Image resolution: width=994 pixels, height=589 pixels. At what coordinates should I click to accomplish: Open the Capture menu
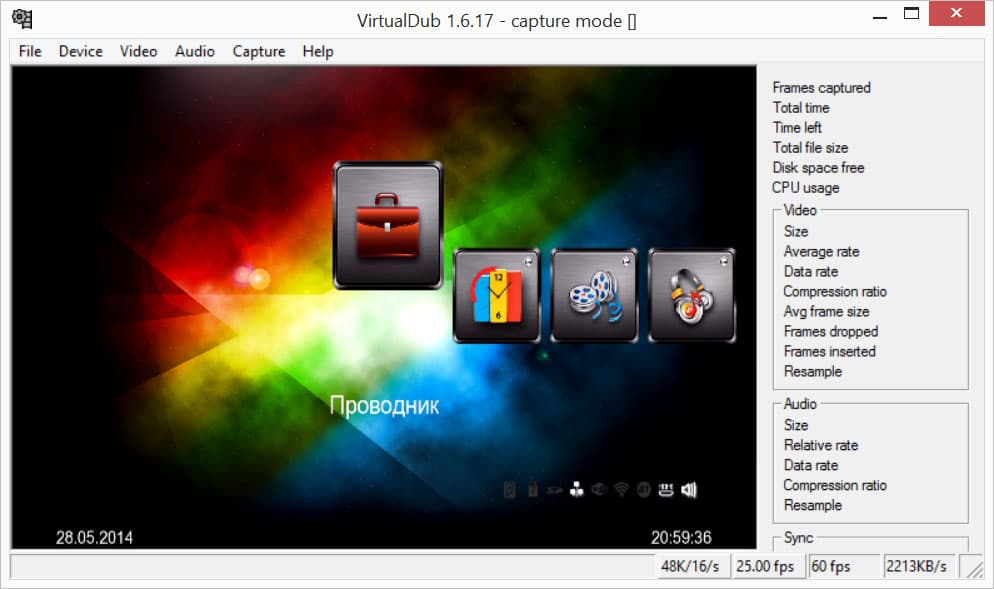click(x=259, y=51)
